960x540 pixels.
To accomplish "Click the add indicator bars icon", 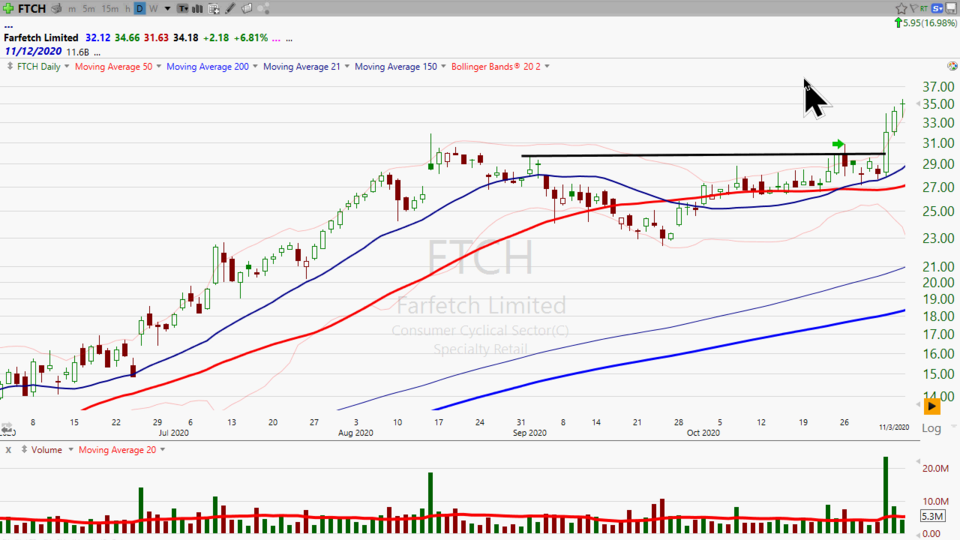I will click(x=198, y=9).
